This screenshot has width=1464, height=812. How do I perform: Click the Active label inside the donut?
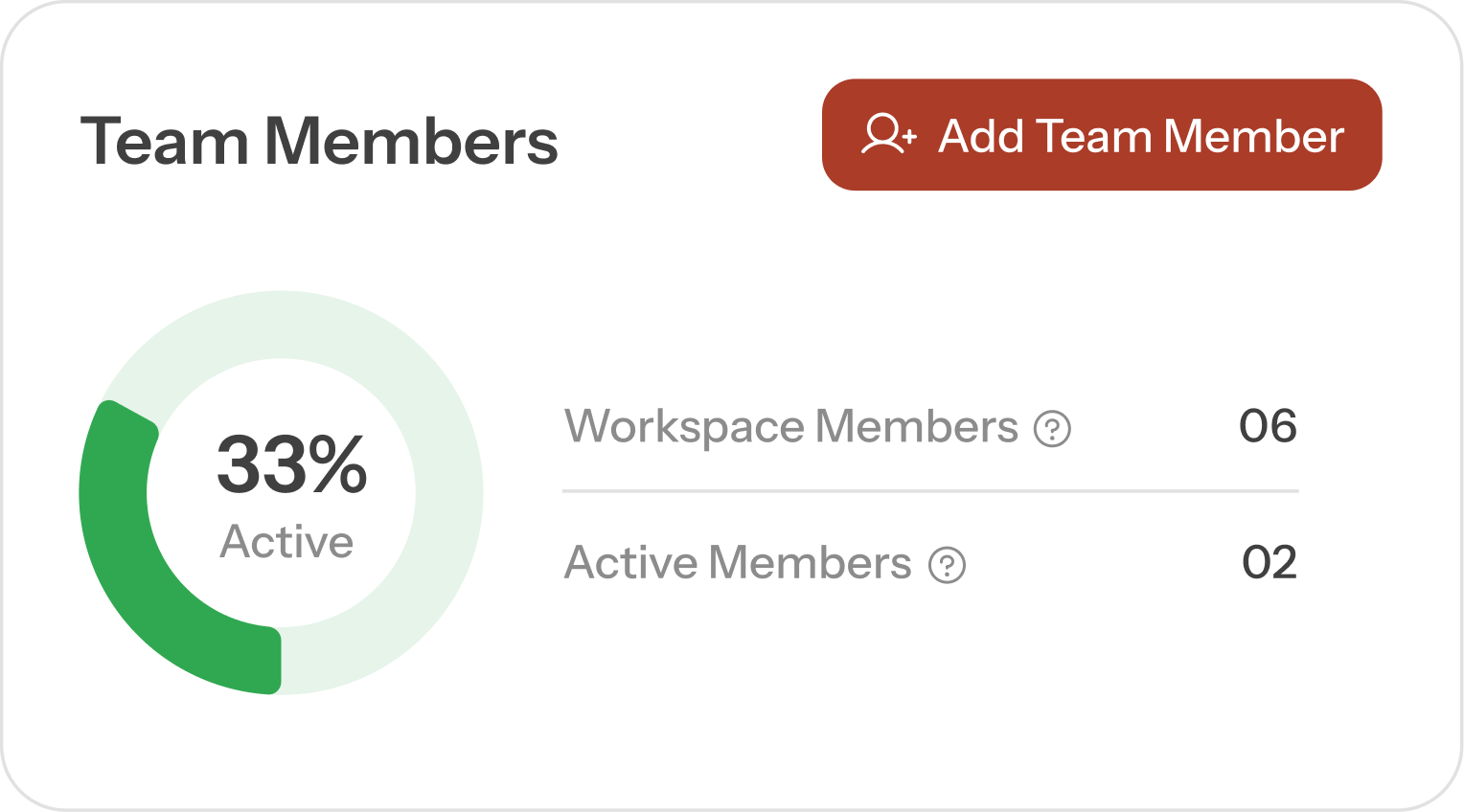click(286, 542)
